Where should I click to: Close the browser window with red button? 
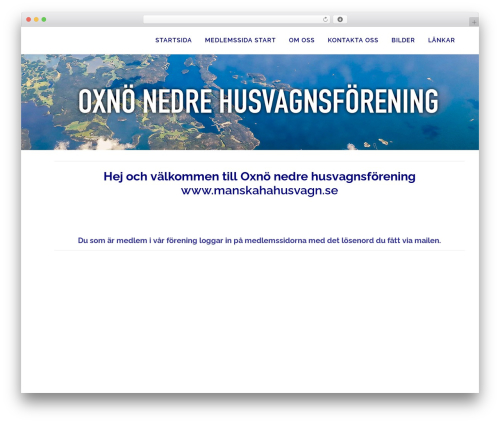click(x=29, y=20)
